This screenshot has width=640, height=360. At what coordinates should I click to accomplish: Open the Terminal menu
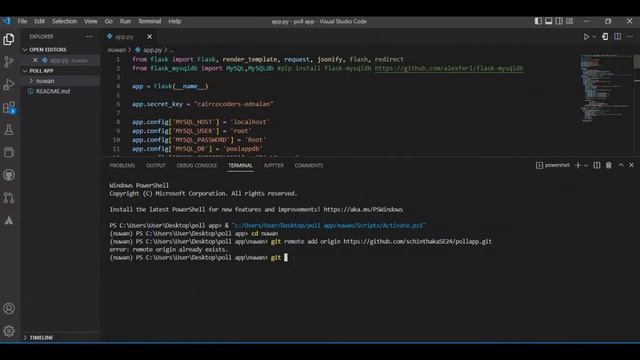click(149, 21)
